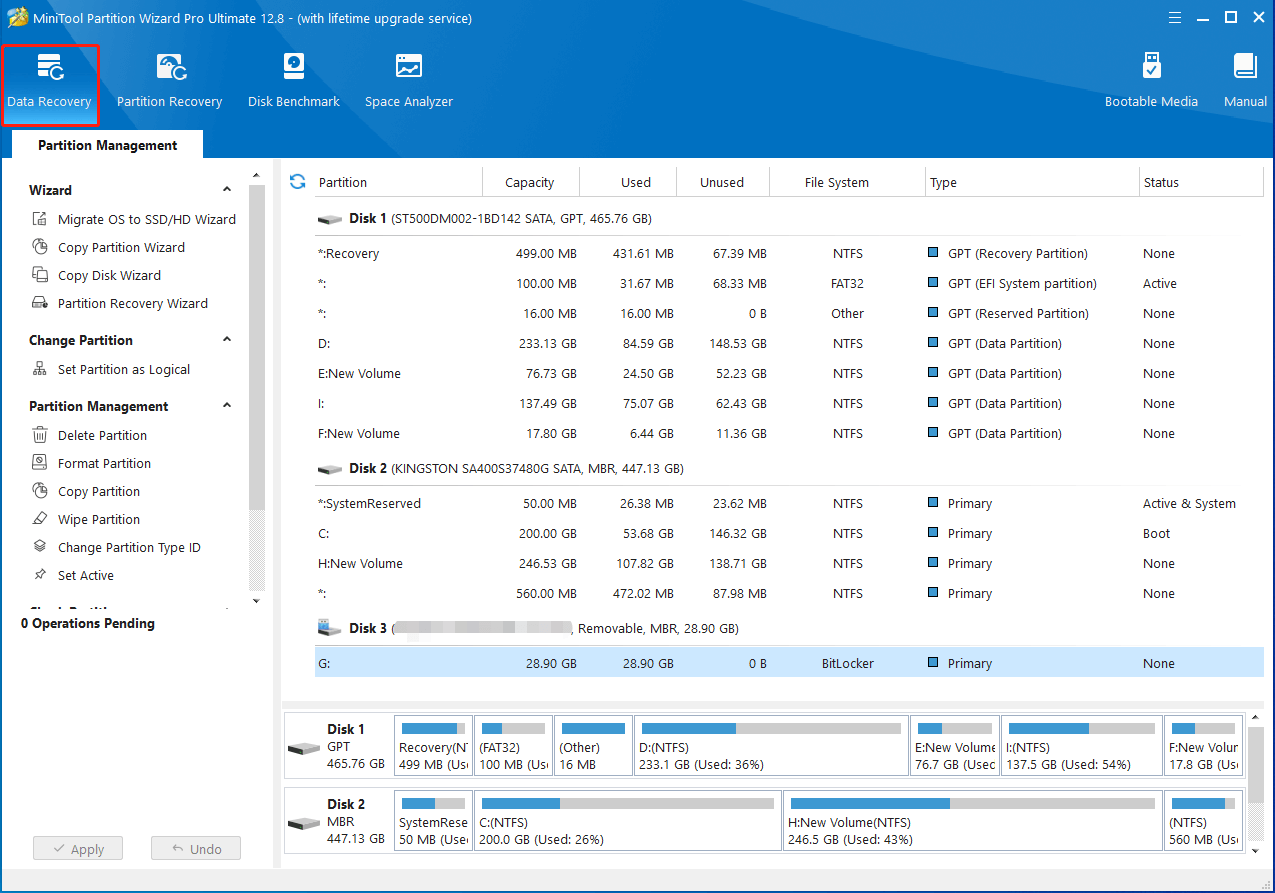Select E:New Volume partition row
This screenshot has height=893, width=1275.
pyautogui.click(x=789, y=373)
